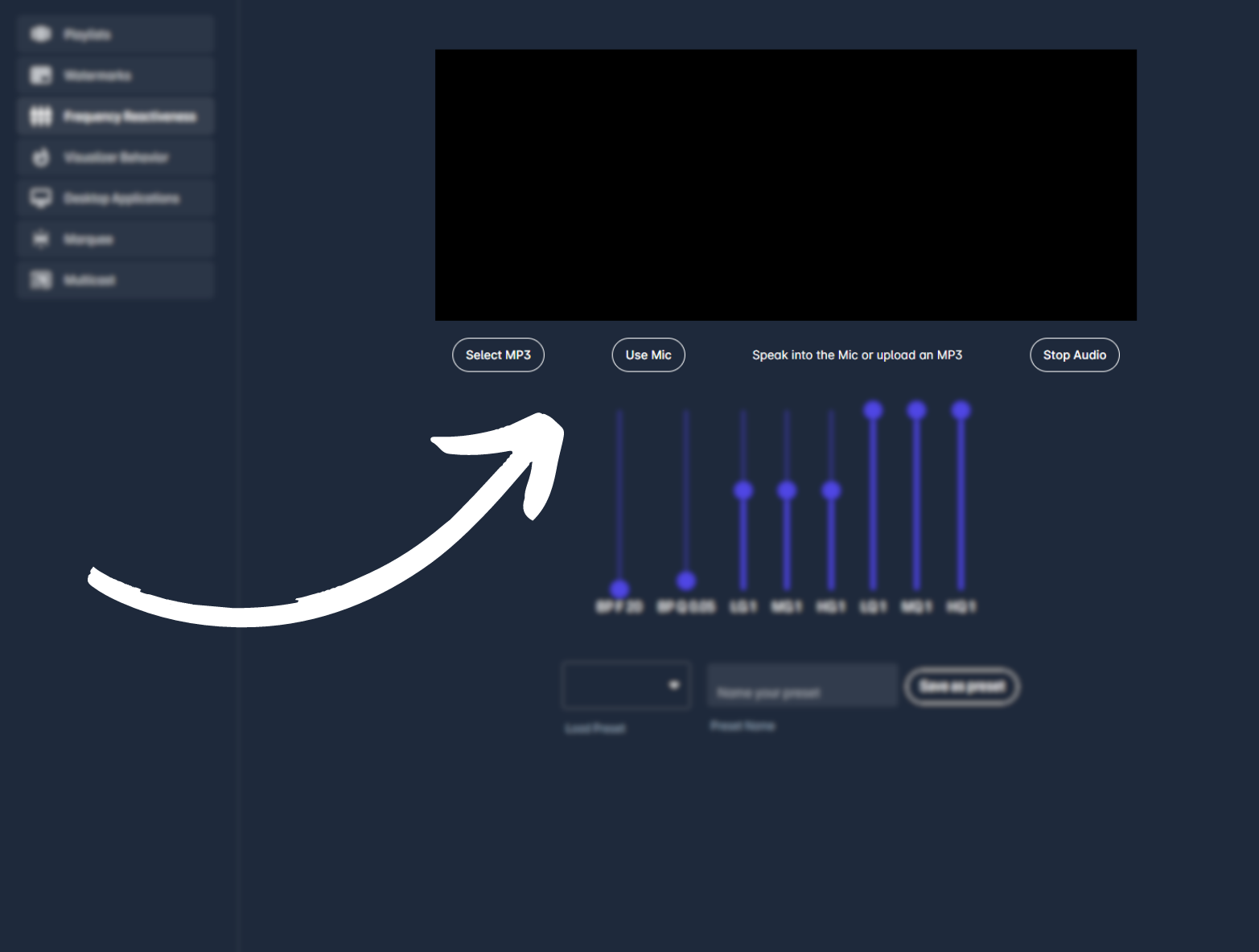Select the Marquee icon in sidebar
The image size is (1259, 952).
pos(41,240)
